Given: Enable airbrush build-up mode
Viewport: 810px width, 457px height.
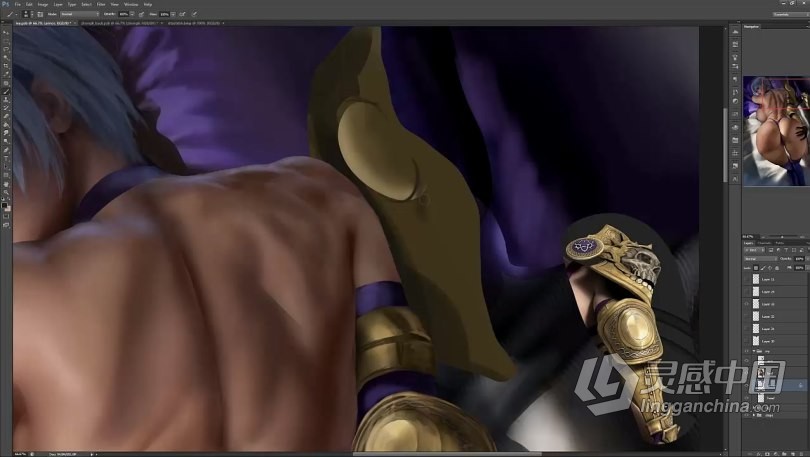Looking at the screenshot, I should click(x=182, y=14).
